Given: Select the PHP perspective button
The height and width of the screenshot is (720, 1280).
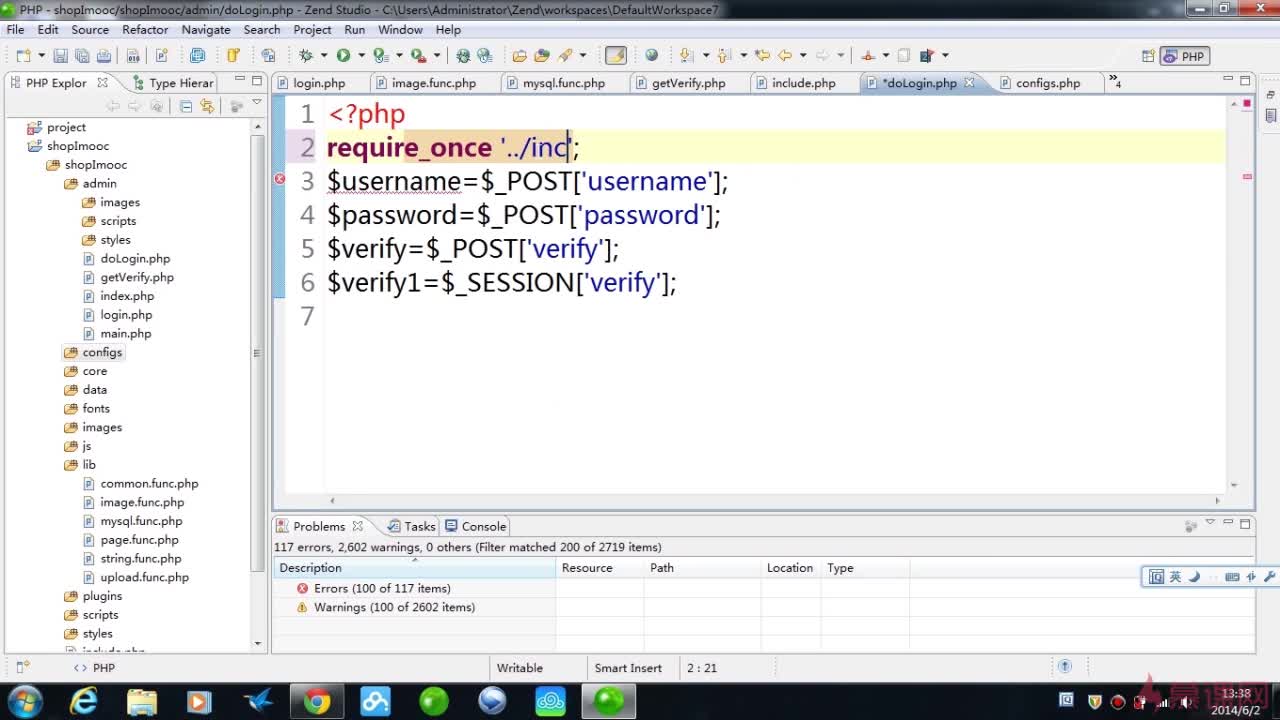Looking at the screenshot, I should coord(1184,56).
